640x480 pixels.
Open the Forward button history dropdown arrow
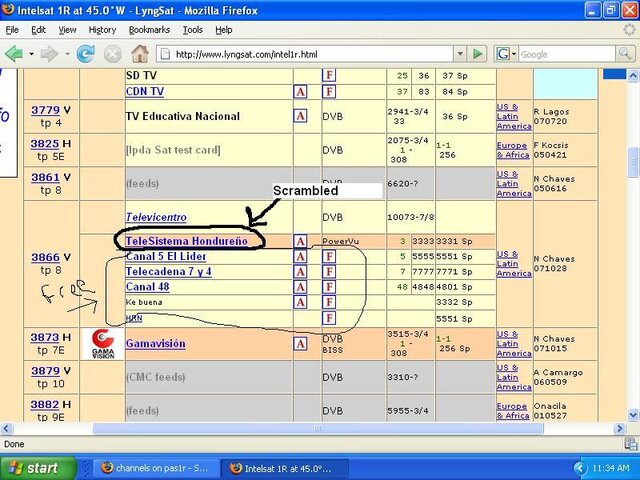(67, 54)
